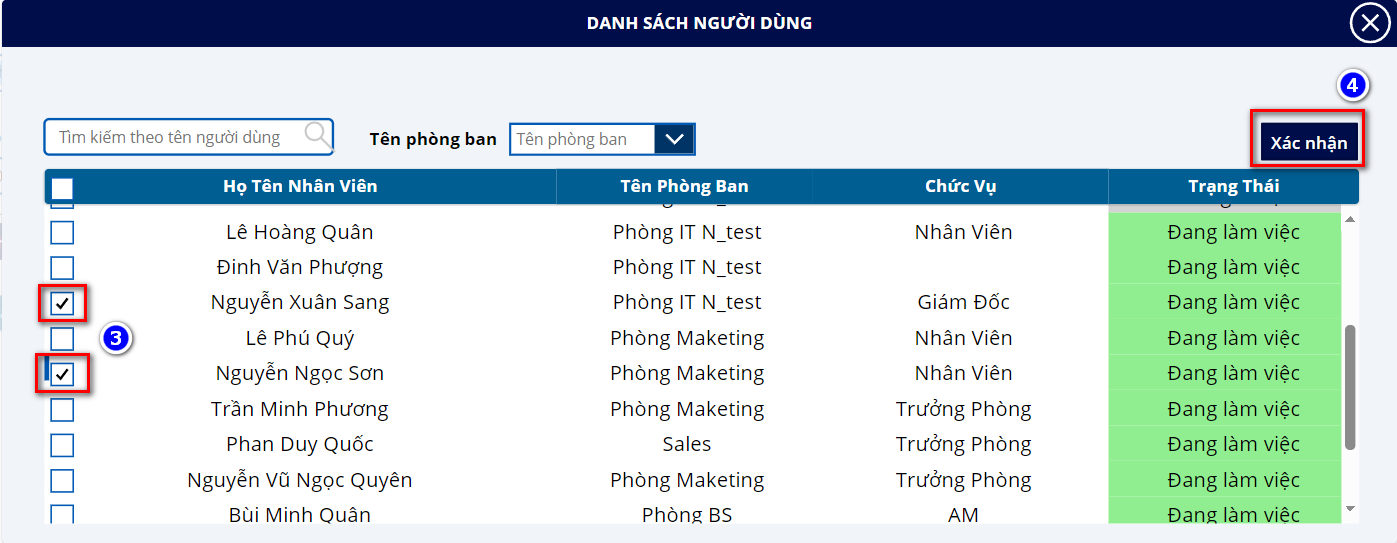The image size is (1397, 543).
Task: Click the scrollbar down arrow
Action: tap(1350, 509)
